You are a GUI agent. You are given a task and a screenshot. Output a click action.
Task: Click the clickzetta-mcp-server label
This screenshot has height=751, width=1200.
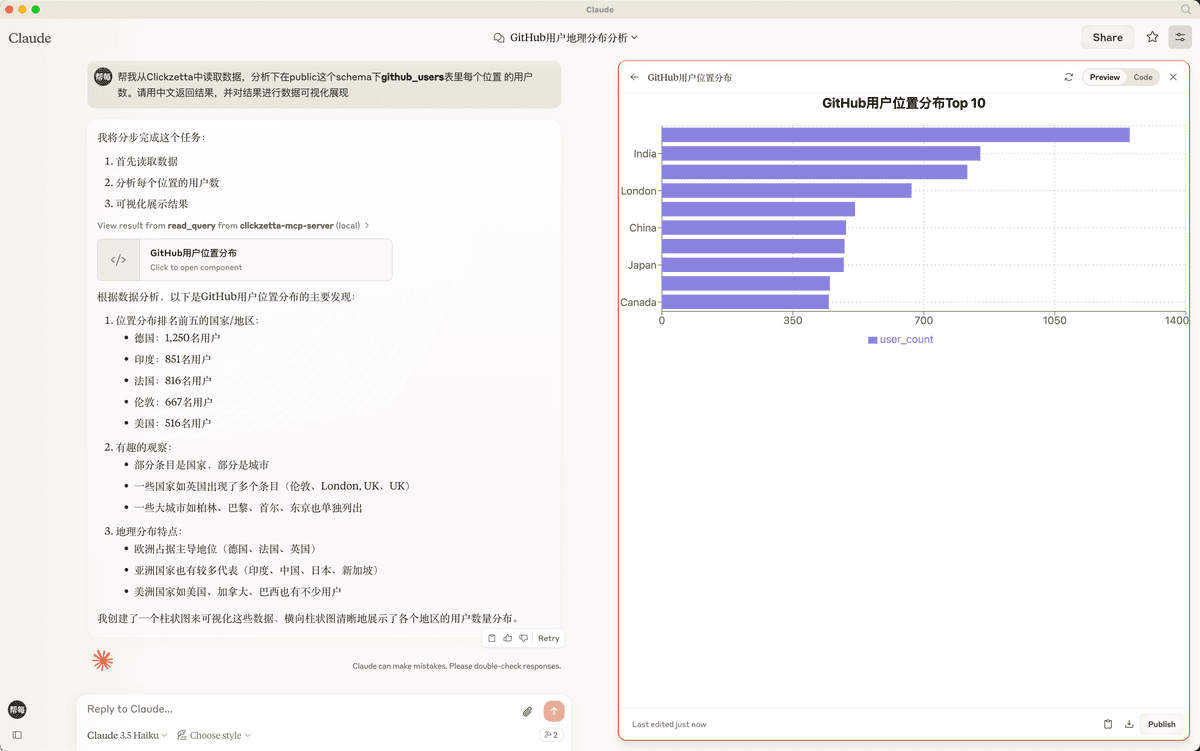(x=286, y=226)
